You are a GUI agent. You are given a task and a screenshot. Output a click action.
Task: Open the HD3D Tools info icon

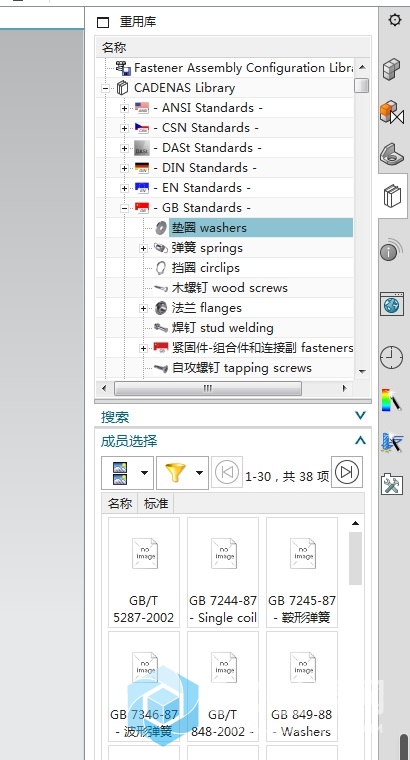click(x=392, y=250)
